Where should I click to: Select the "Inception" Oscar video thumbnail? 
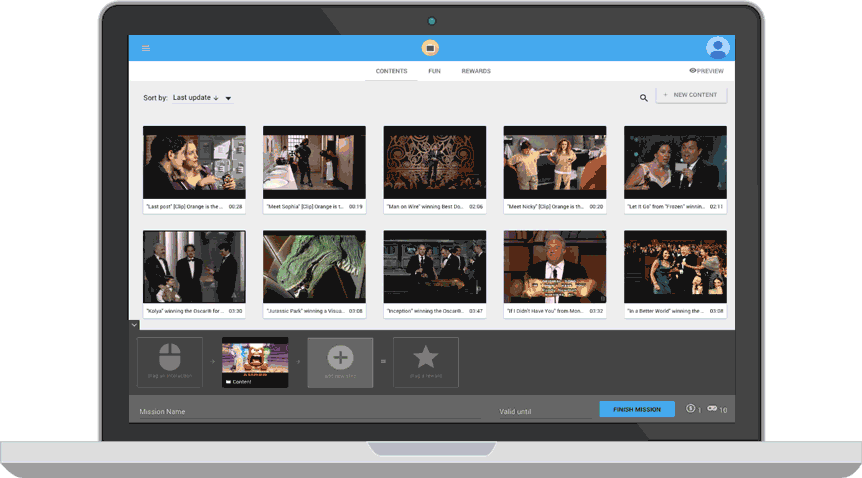(x=434, y=267)
